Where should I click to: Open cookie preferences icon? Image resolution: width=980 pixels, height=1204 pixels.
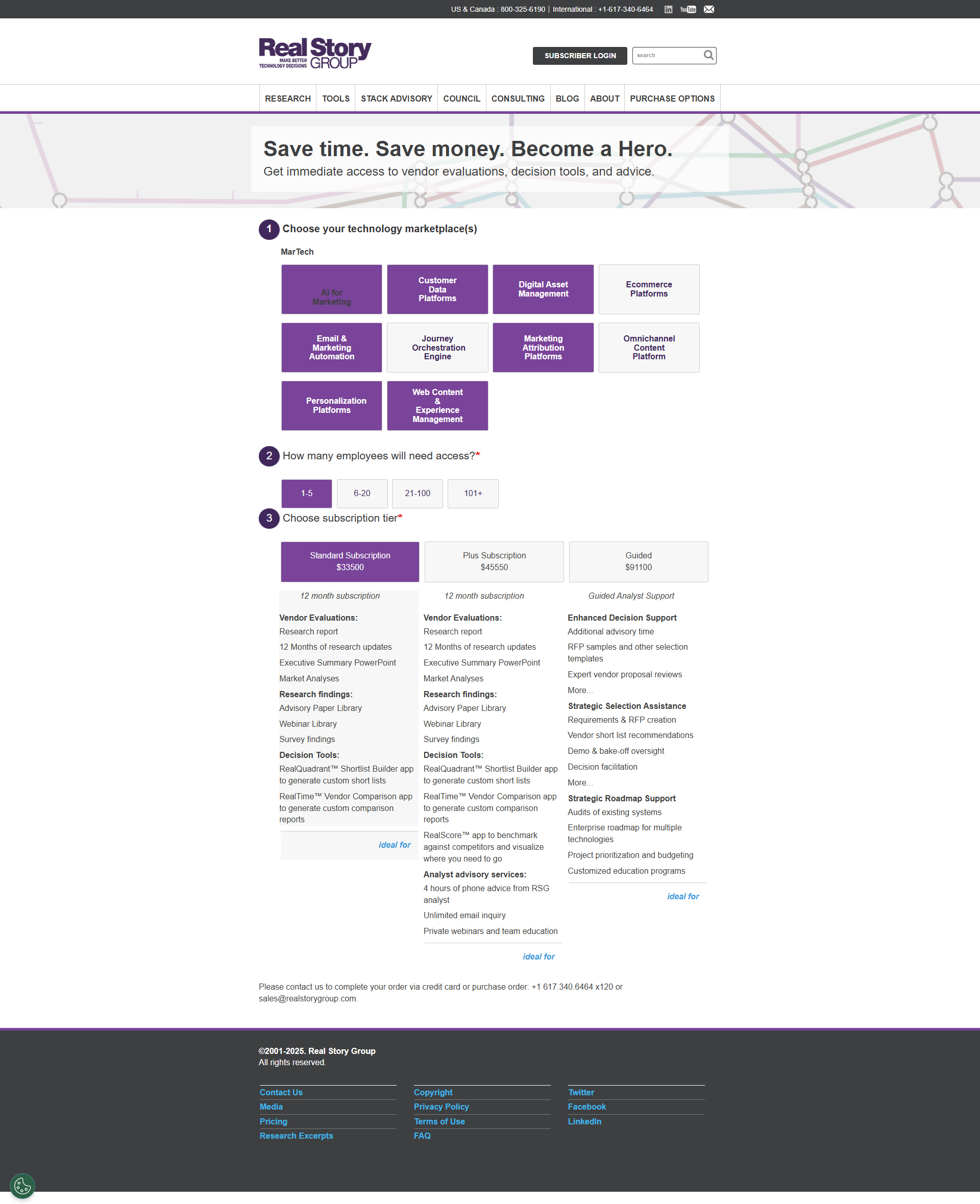[22, 1186]
